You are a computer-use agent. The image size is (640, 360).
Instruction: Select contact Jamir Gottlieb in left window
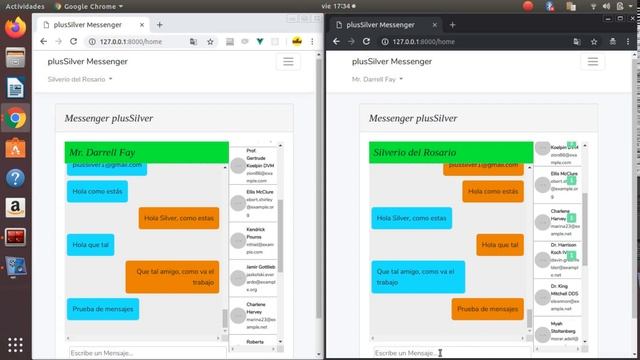click(253, 278)
